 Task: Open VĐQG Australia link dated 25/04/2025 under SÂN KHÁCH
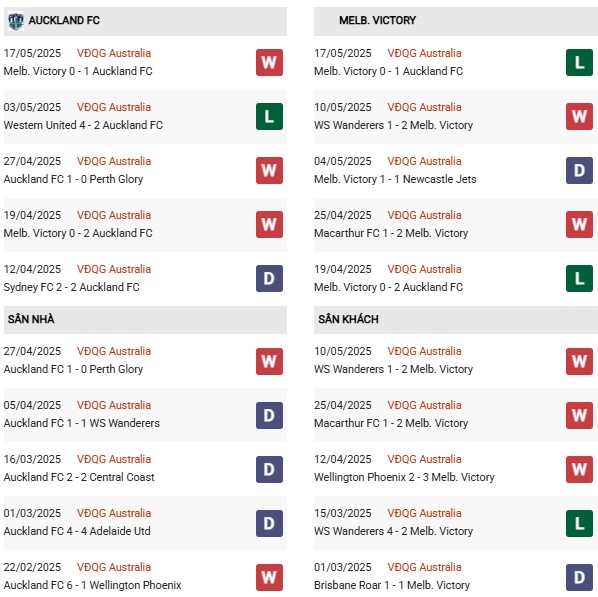(x=424, y=405)
